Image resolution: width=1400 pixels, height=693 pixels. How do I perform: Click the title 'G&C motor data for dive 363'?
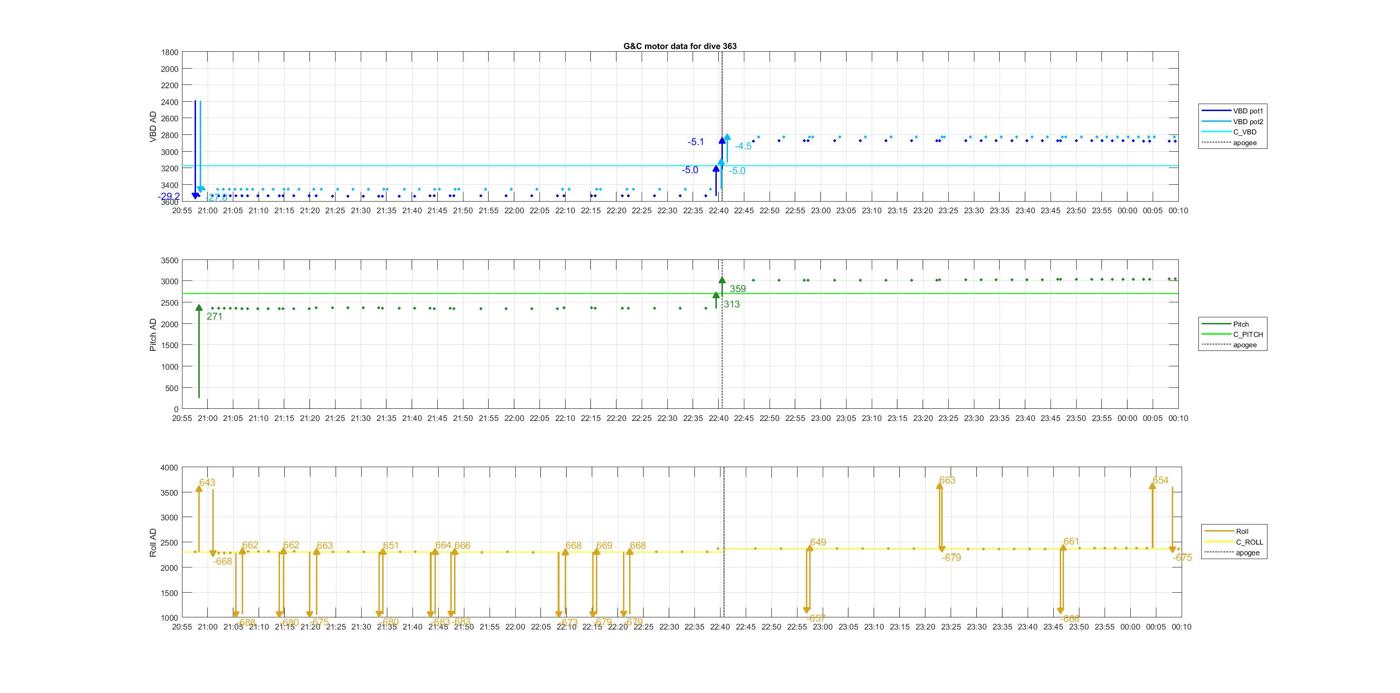680,46
